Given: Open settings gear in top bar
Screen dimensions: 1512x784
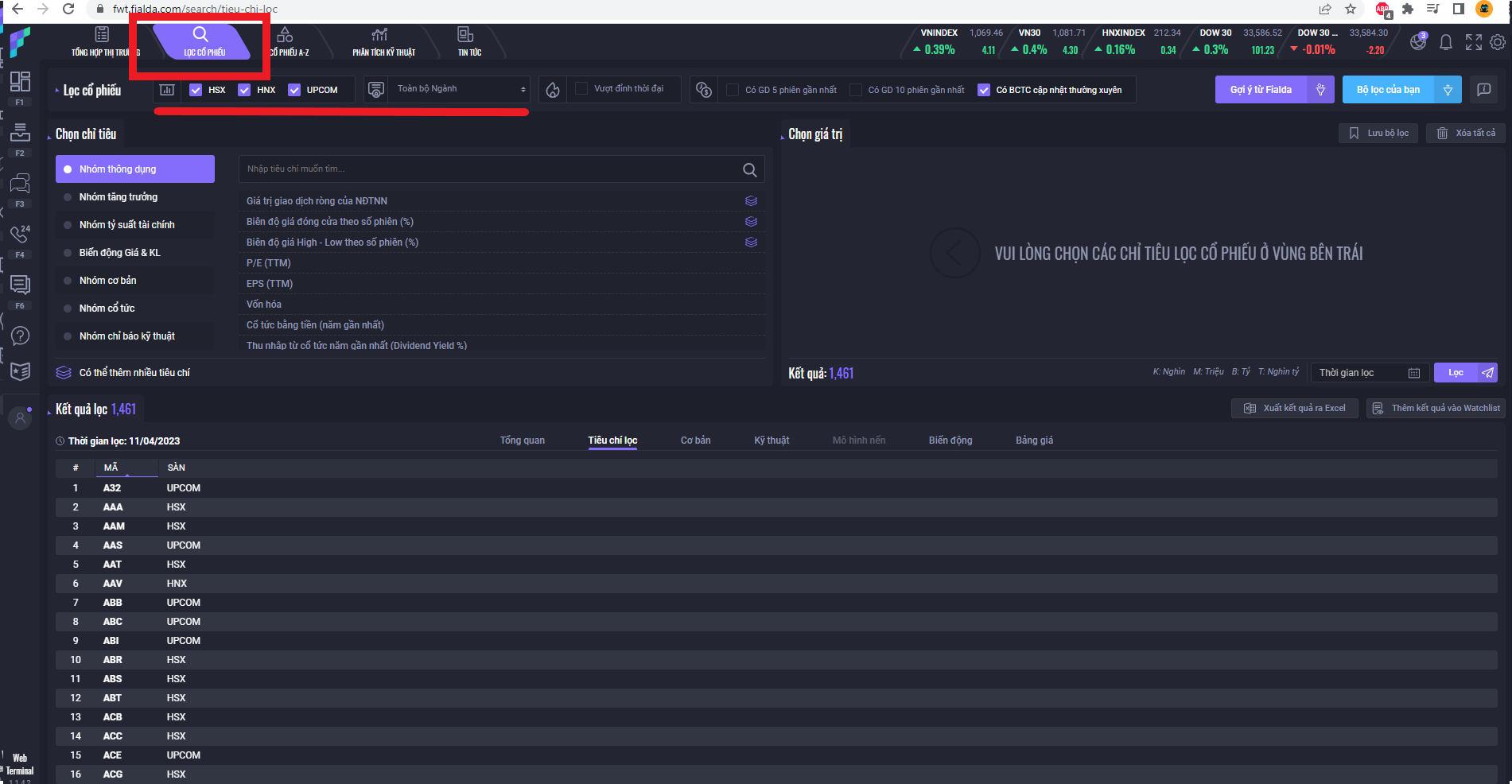Looking at the screenshot, I should click(1498, 43).
